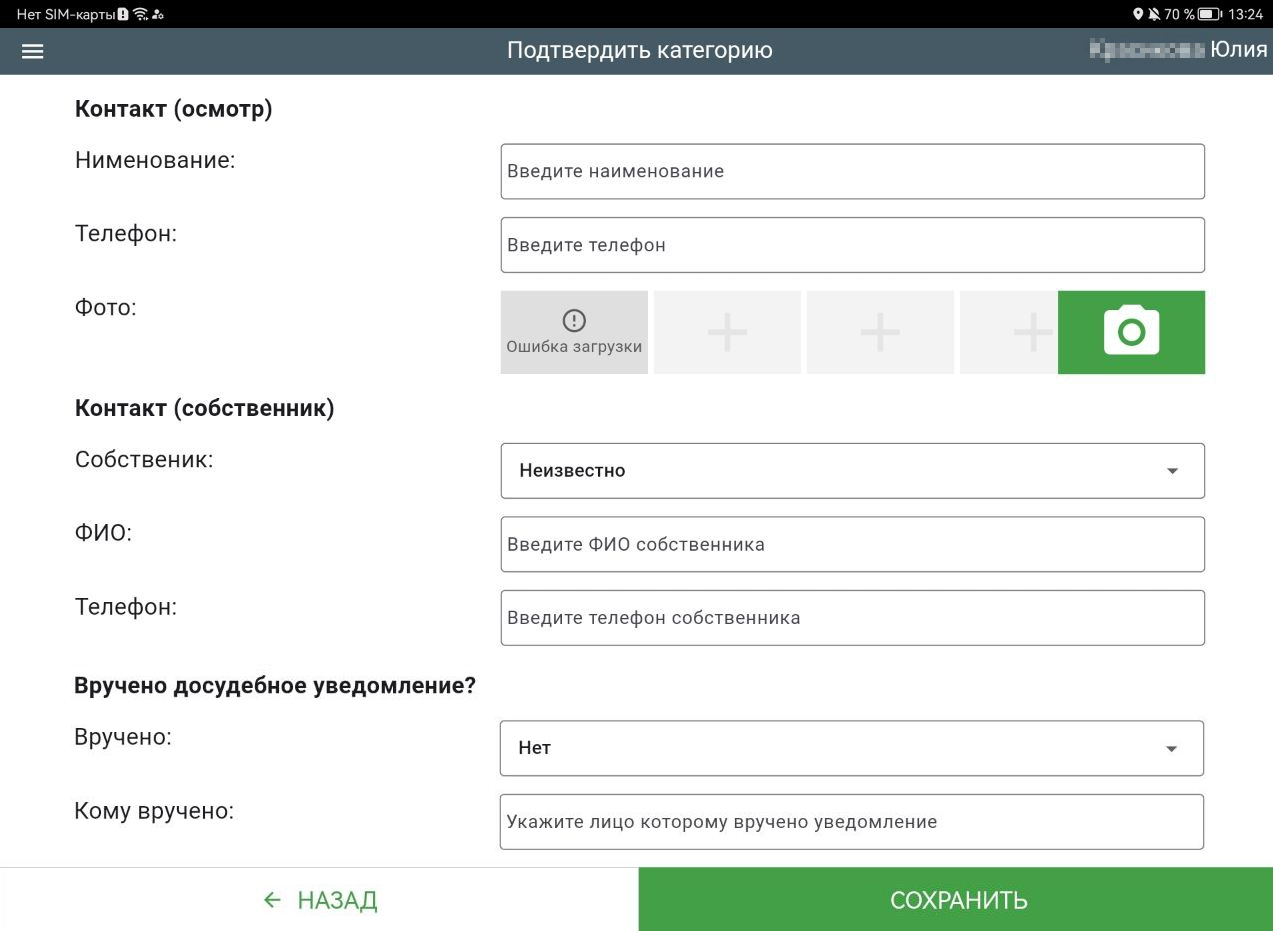Tap the 'Ошибка загрузки' photo thumbnail

[x=574, y=332]
